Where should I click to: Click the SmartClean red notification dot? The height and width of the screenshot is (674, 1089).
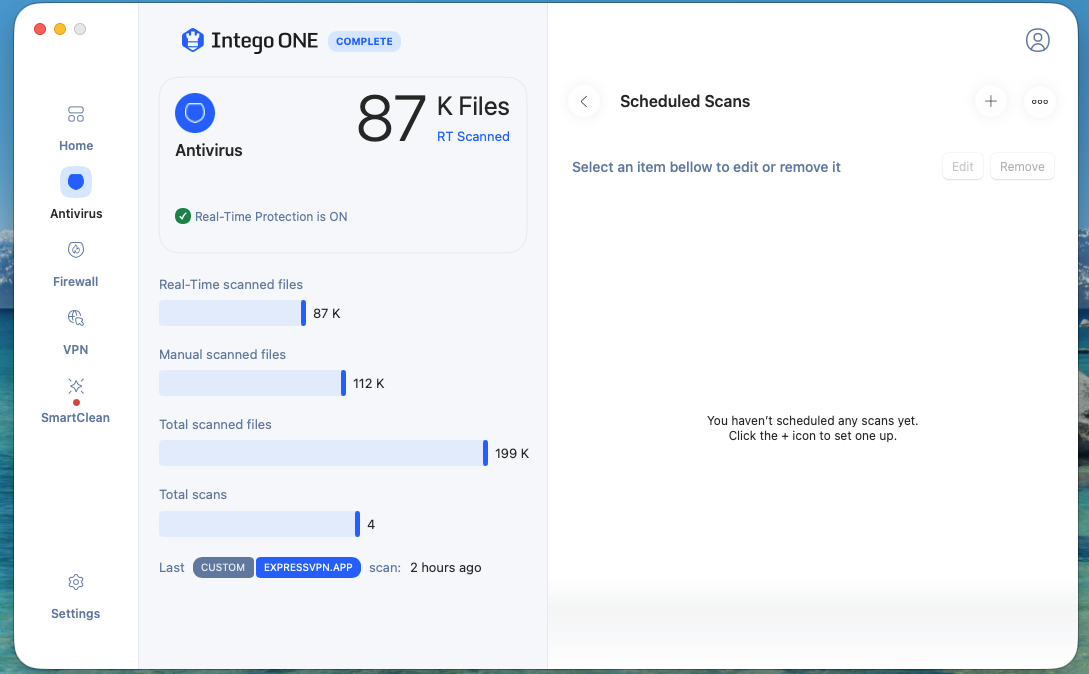[76, 402]
